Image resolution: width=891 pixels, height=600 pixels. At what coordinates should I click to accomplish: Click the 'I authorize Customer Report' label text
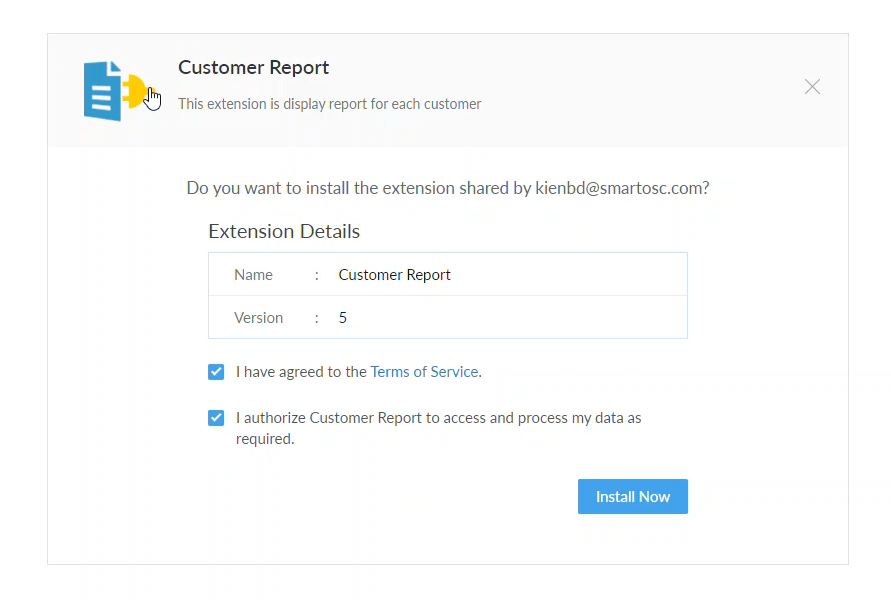(x=328, y=418)
